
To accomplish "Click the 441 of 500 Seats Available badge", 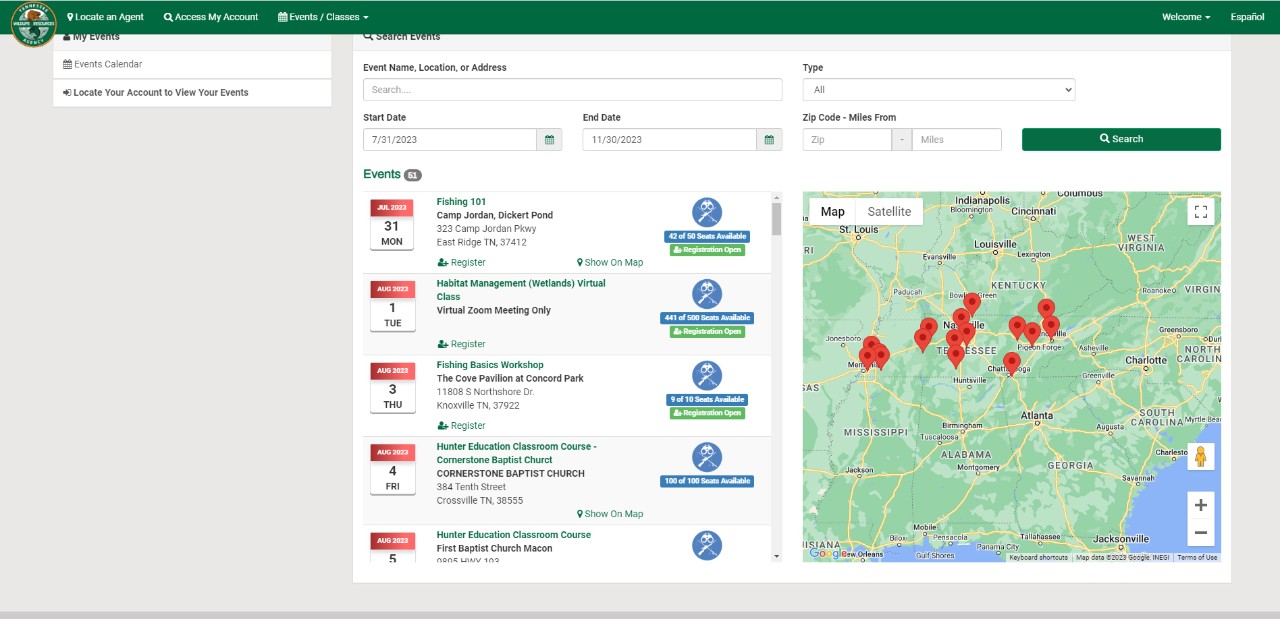I will pos(707,318).
